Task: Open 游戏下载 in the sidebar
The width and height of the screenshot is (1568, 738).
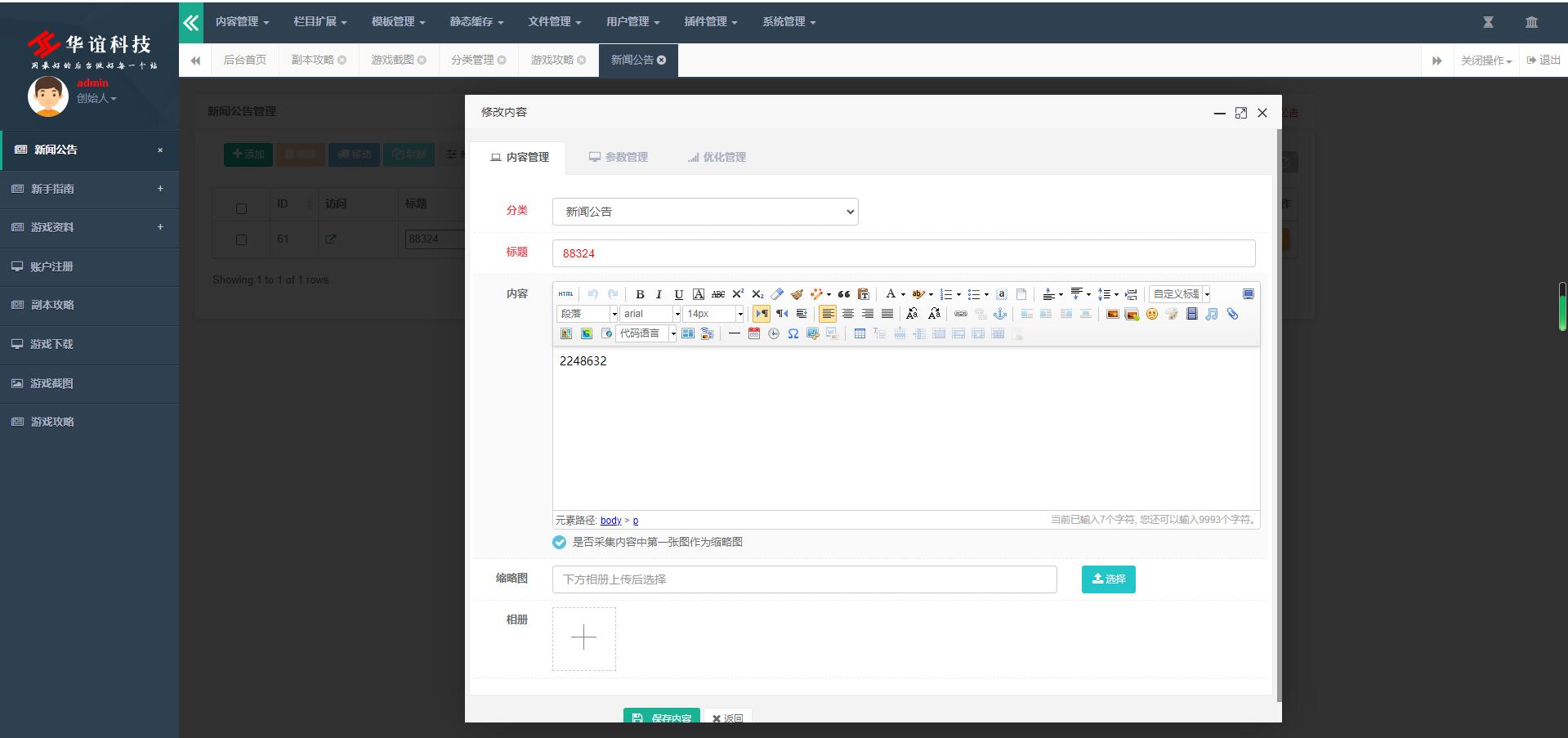Action: (x=89, y=344)
